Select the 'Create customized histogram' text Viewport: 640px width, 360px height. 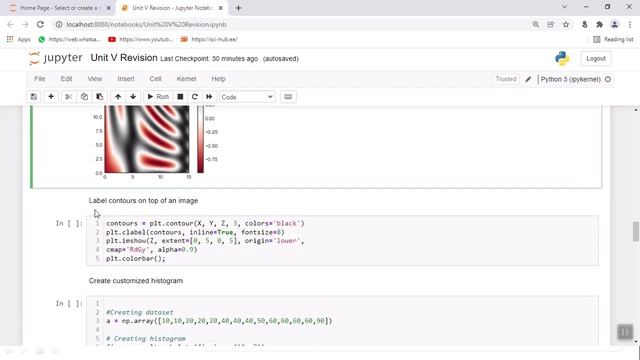click(x=136, y=280)
